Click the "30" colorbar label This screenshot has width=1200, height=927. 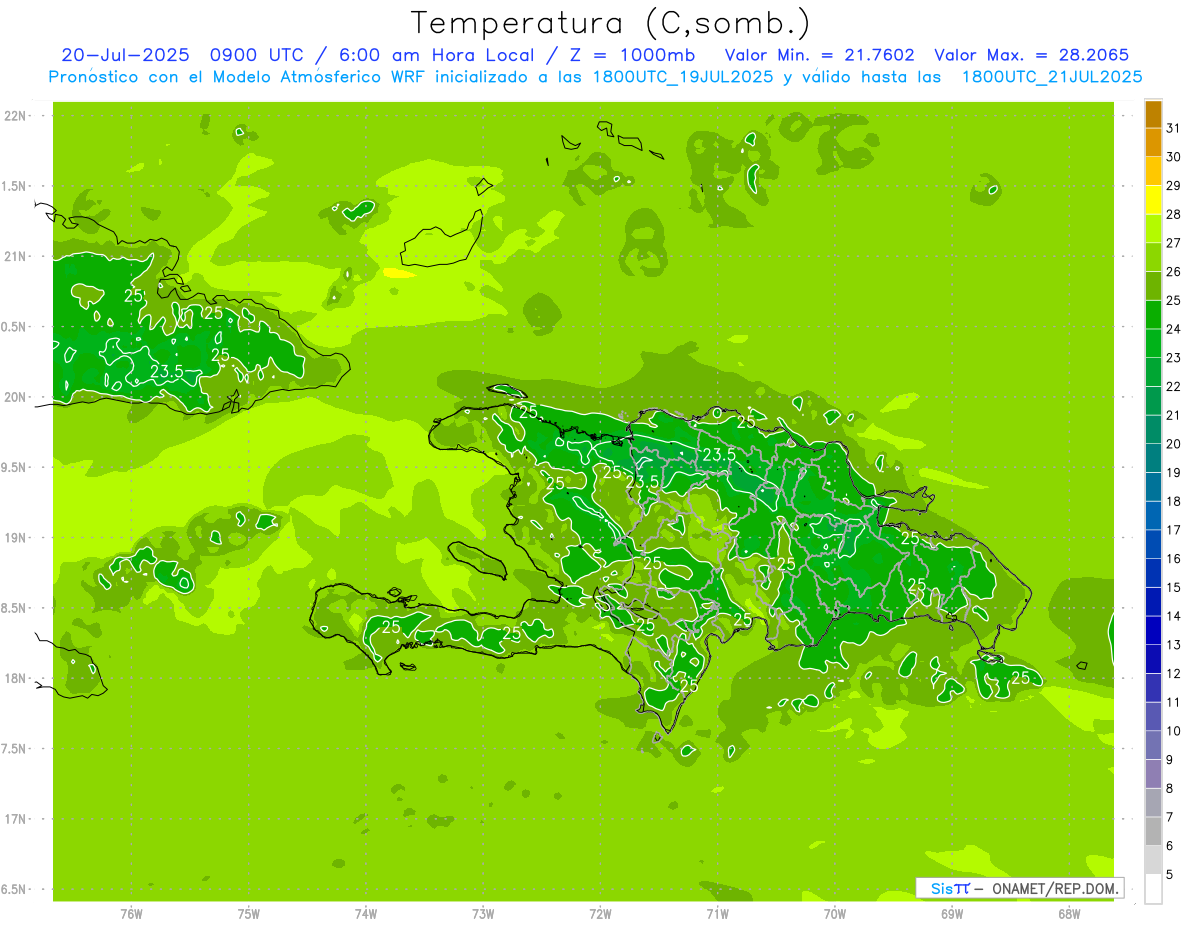[1173, 157]
